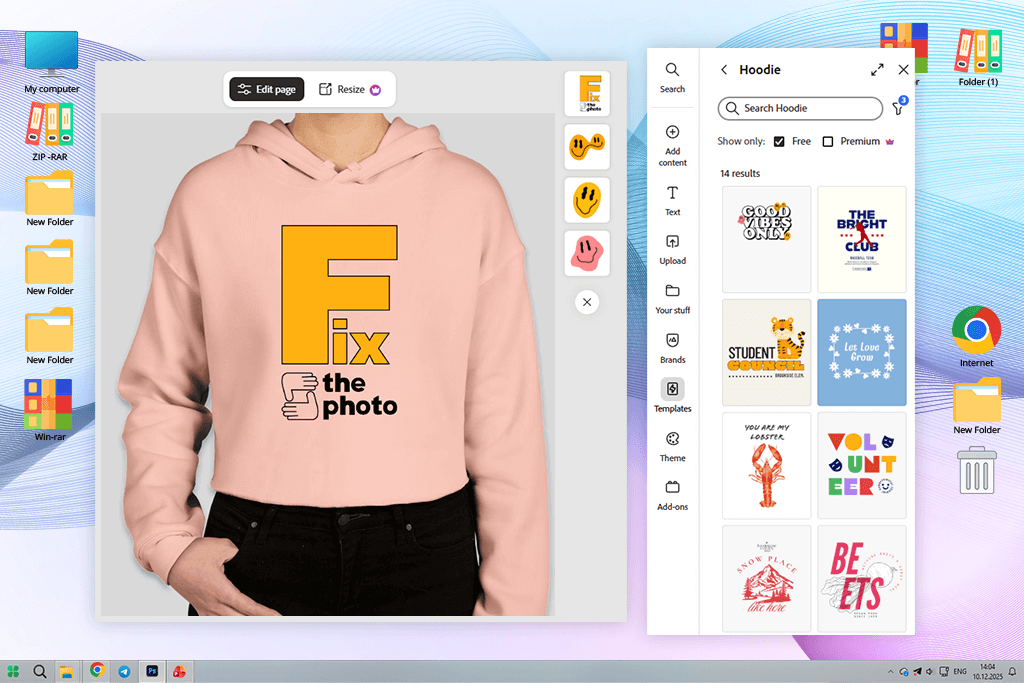Open the Add-ons panel
The image size is (1024, 683).
(x=672, y=496)
